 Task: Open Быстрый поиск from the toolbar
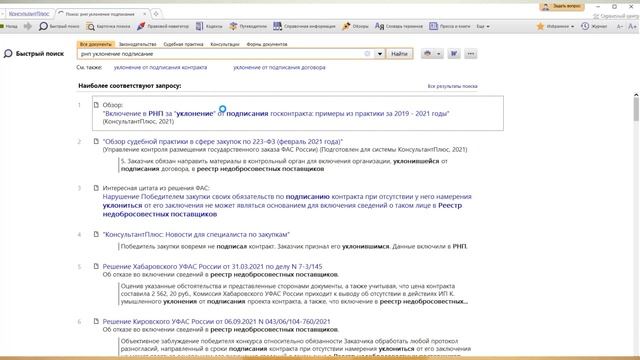click(x=59, y=27)
